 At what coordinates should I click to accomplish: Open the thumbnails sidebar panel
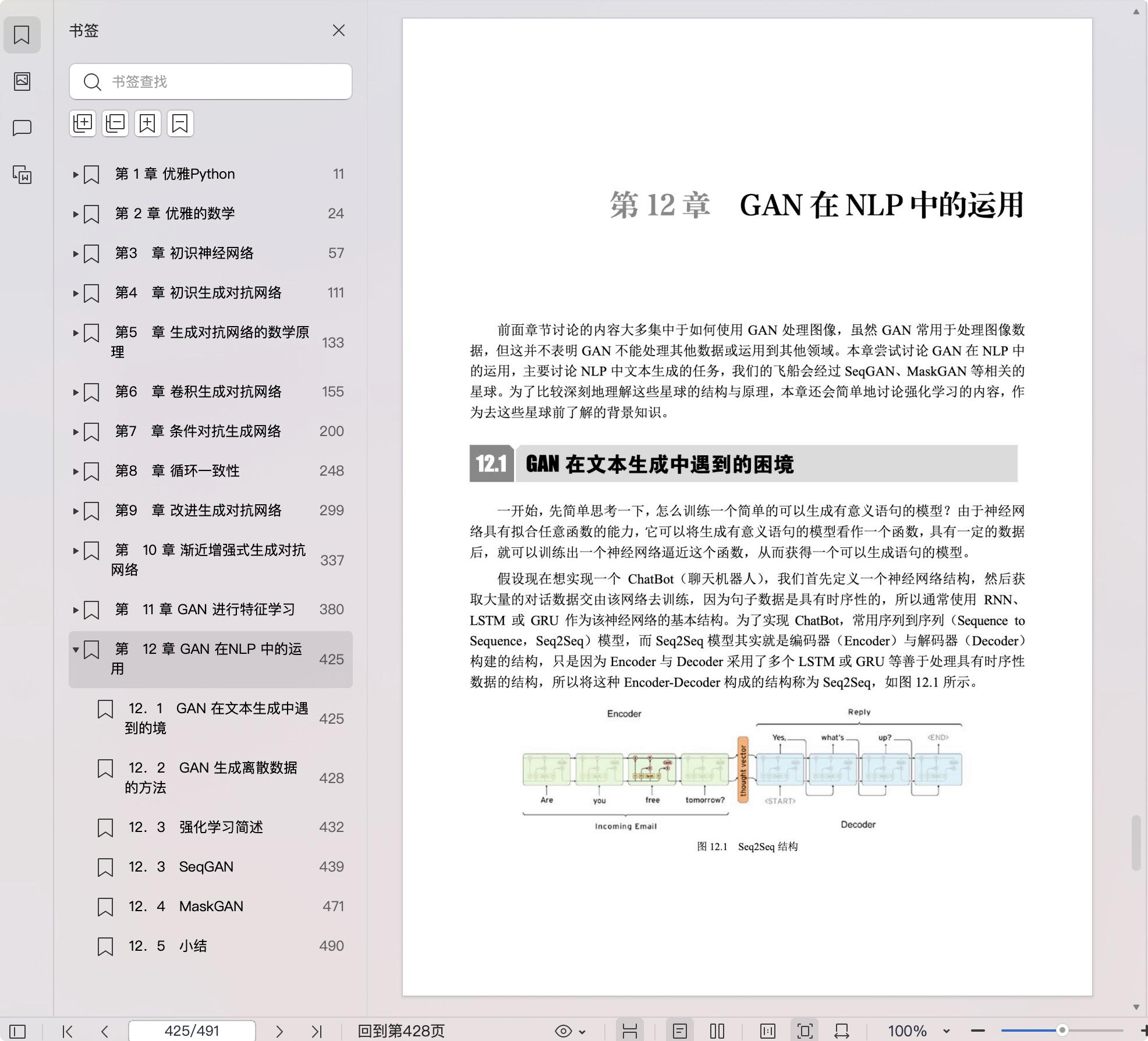point(22,81)
